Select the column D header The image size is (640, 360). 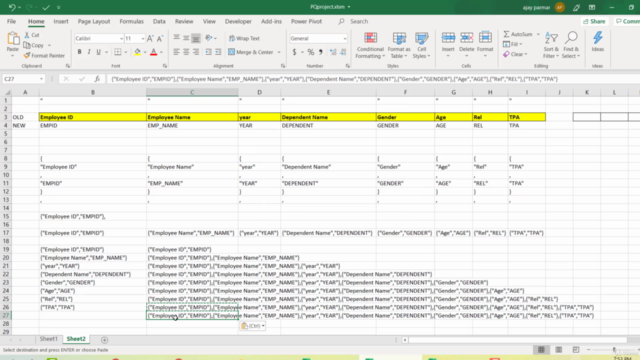259,93
